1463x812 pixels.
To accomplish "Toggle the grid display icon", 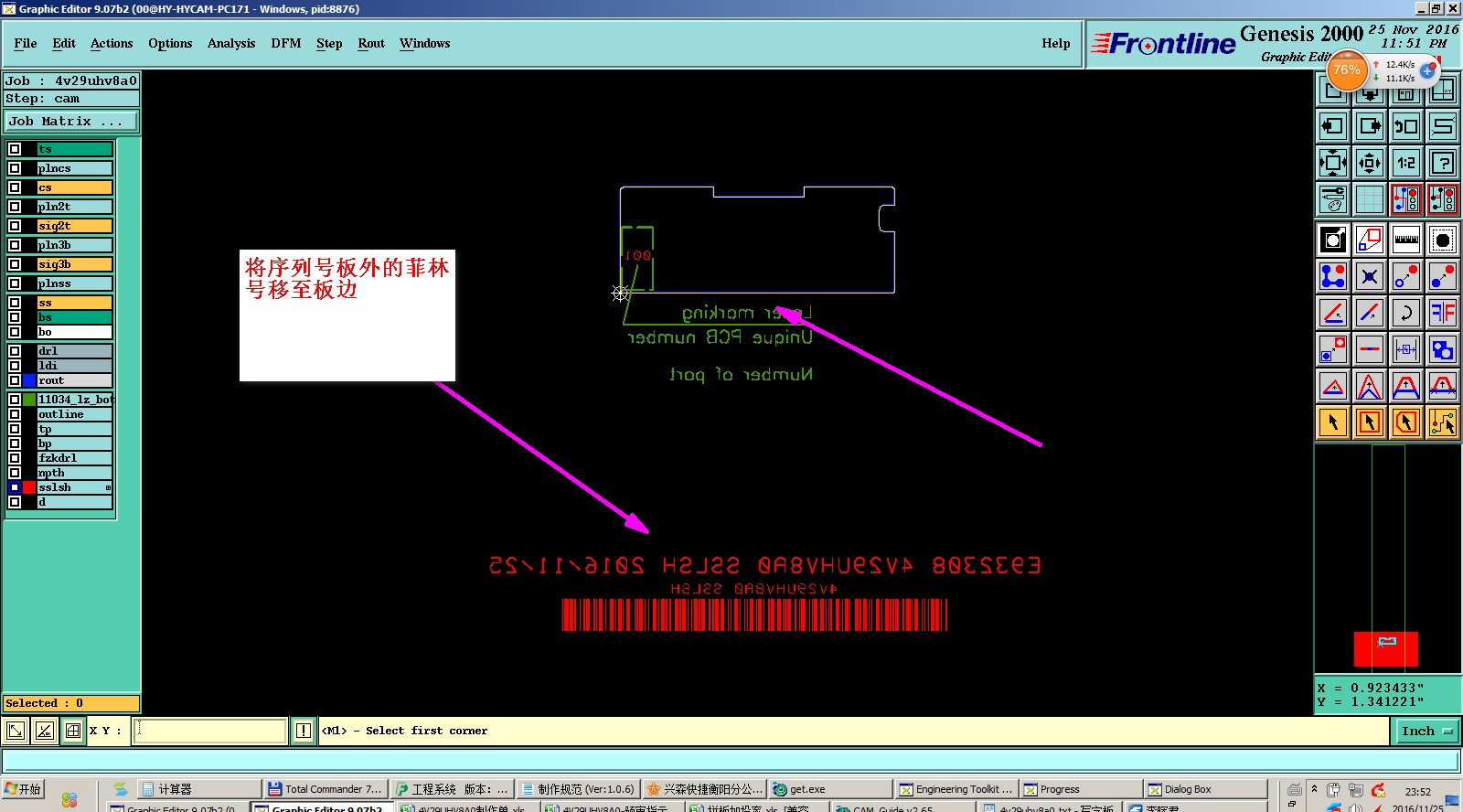I will [1370, 199].
